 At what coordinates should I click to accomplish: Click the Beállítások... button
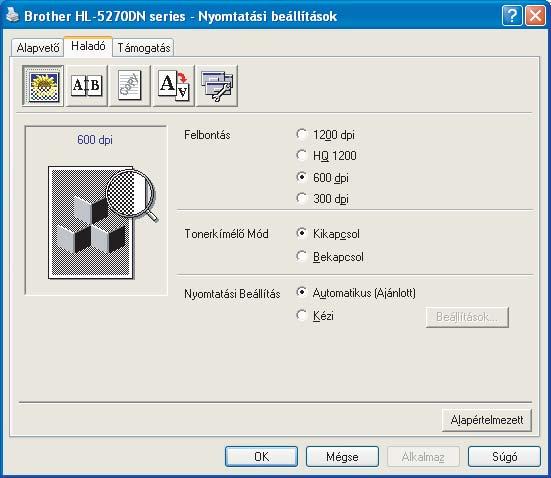coord(467,317)
